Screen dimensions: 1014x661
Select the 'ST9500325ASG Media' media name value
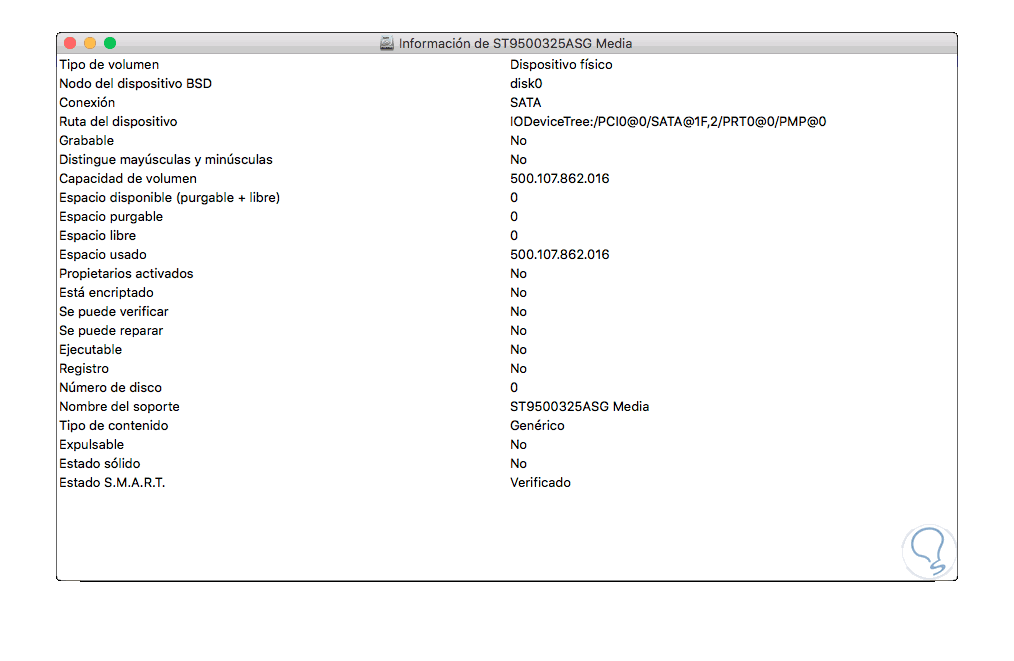[579, 407]
